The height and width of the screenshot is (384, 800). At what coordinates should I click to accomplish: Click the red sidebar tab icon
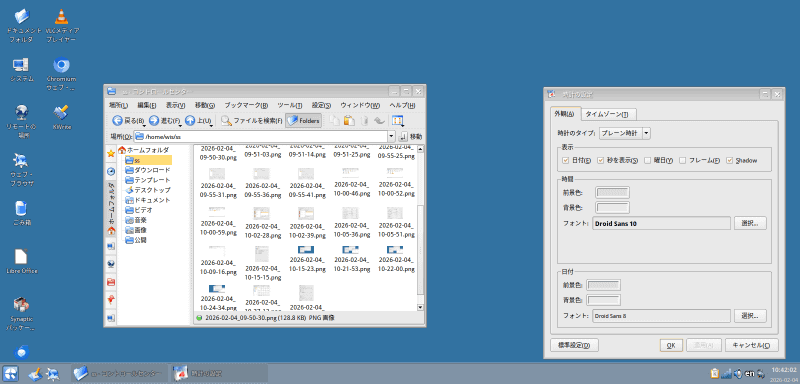(x=111, y=282)
